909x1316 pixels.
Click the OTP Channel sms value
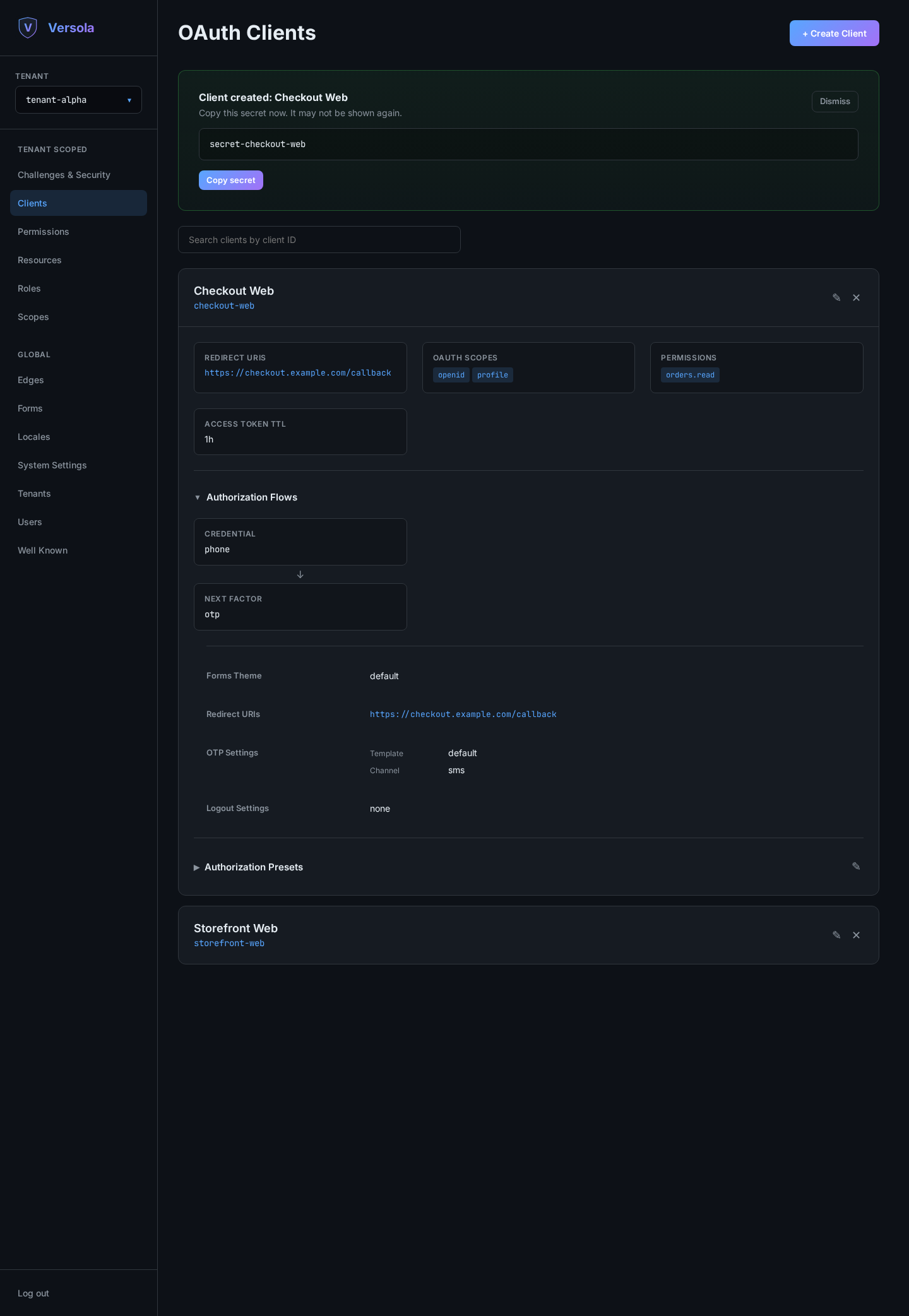pyautogui.click(x=456, y=771)
